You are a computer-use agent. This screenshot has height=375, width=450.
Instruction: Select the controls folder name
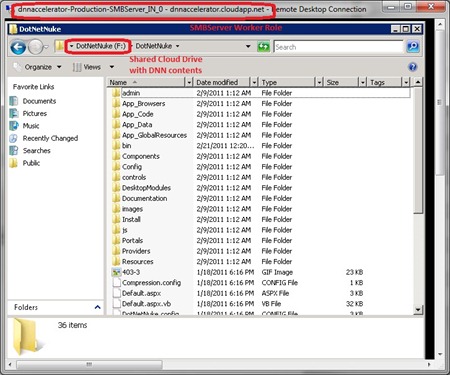[134, 177]
